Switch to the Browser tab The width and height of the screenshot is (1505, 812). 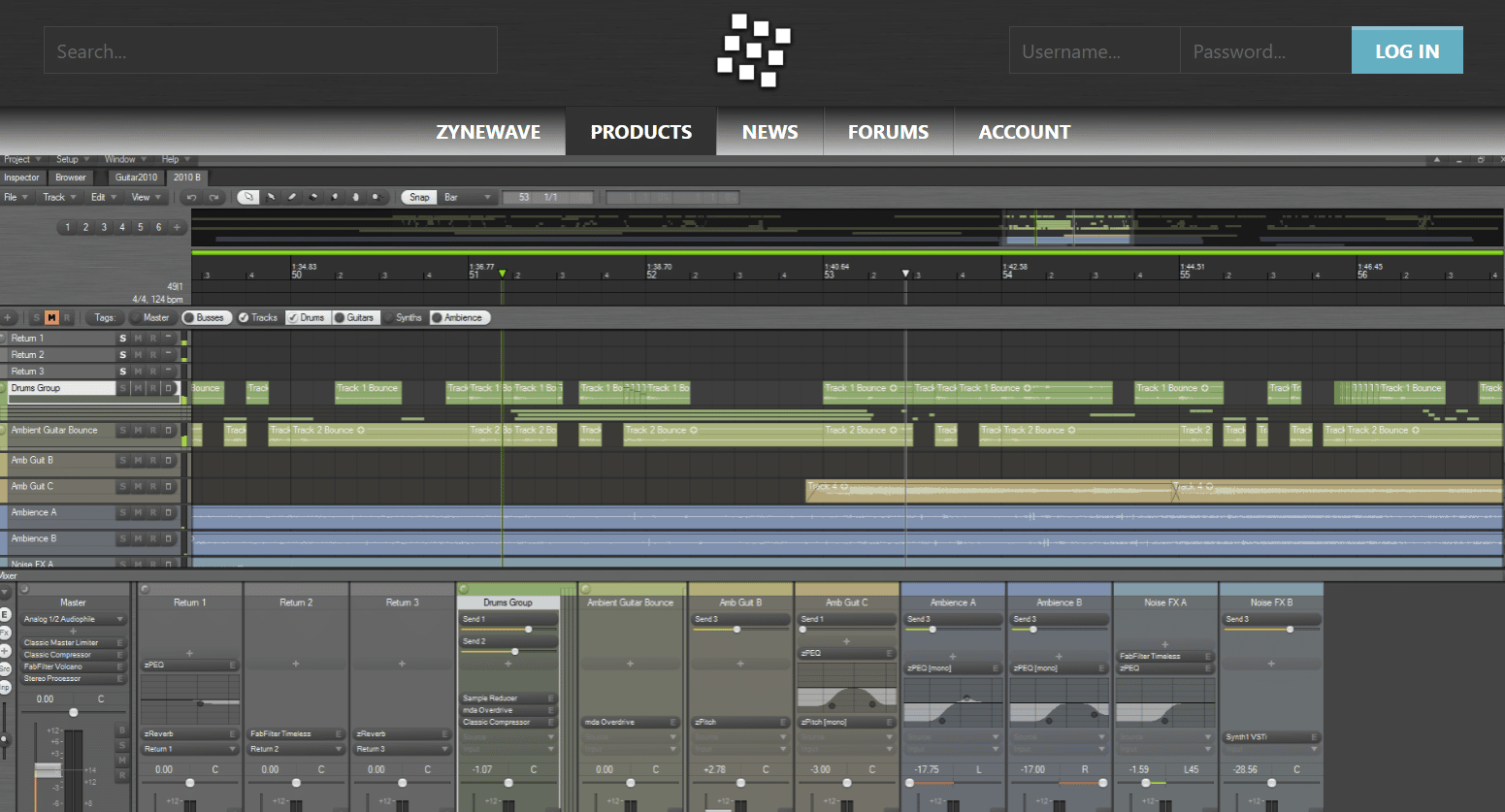point(70,178)
